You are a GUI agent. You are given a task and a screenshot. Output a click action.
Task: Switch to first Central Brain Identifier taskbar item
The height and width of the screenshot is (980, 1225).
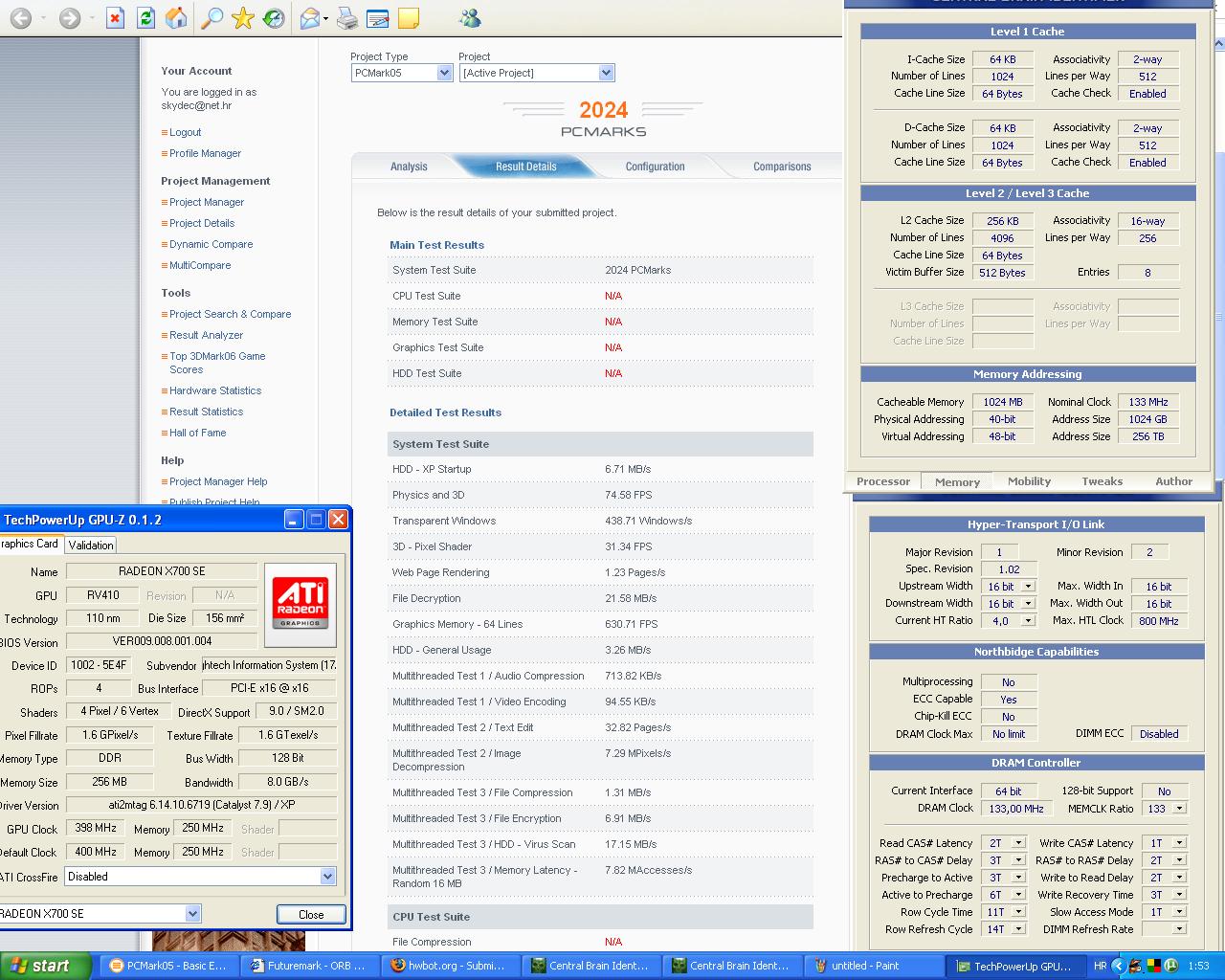[x=590, y=966]
